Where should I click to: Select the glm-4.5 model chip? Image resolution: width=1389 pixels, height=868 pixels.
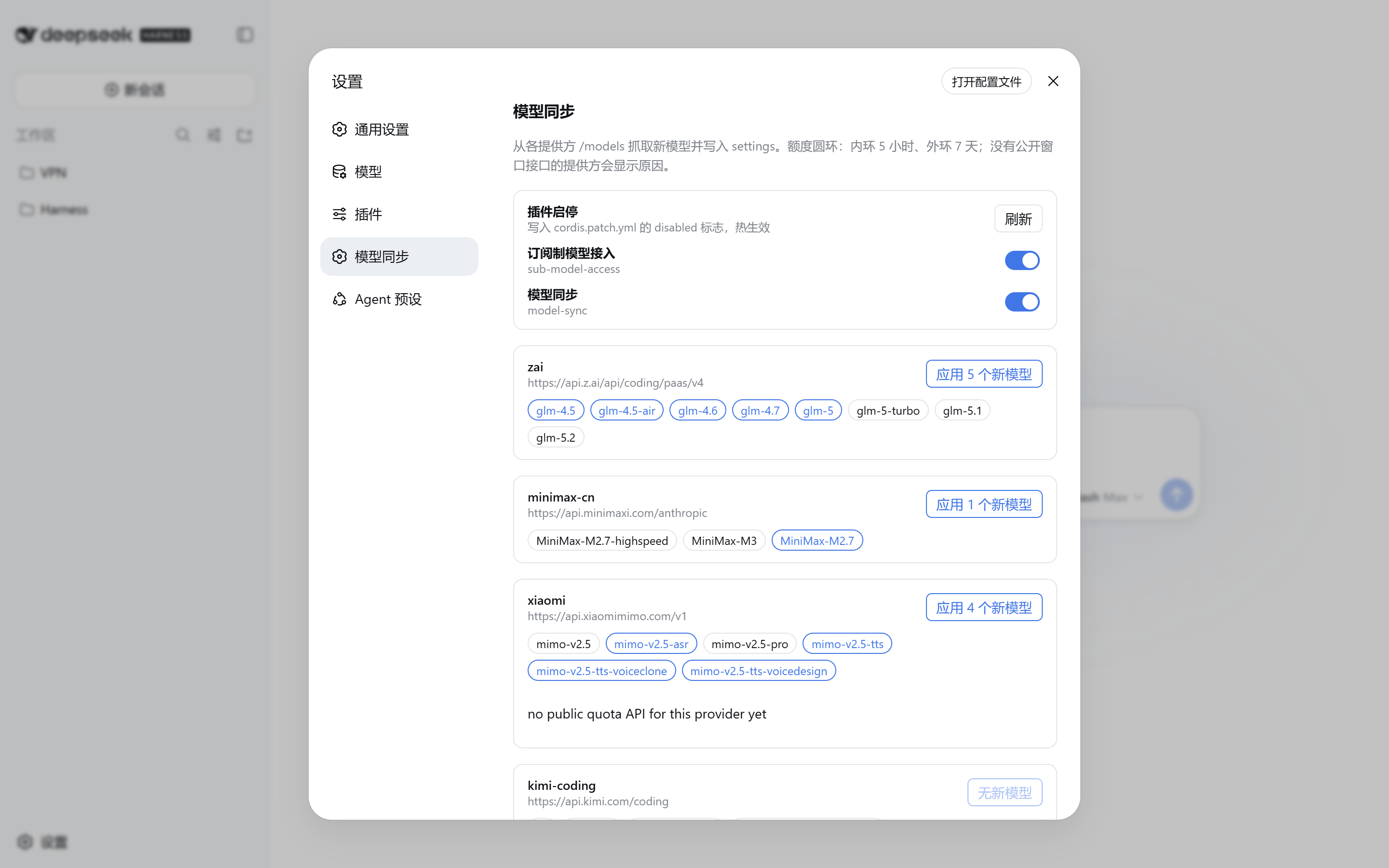pos(555,410)
